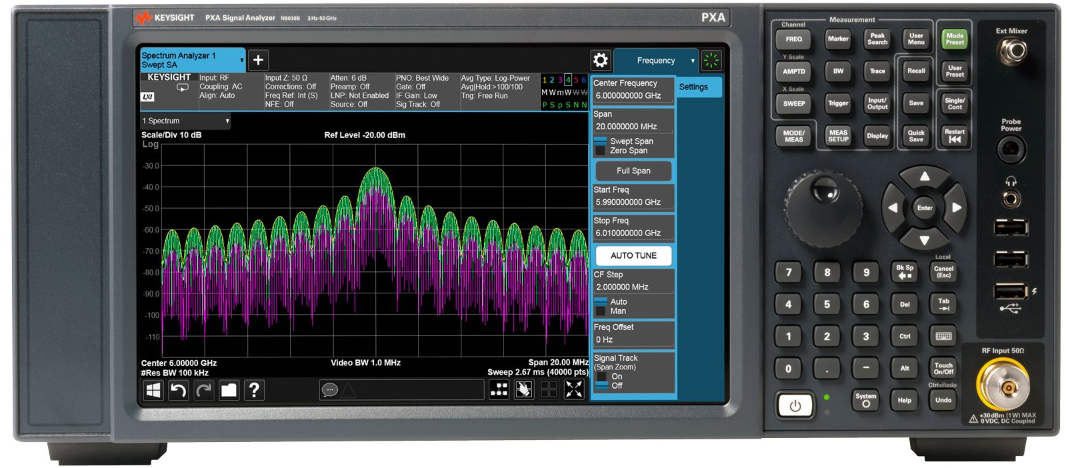Expand the Spectrum Analyzer 1 mode selector
The image size is (1067, 468).
(190, 60)
